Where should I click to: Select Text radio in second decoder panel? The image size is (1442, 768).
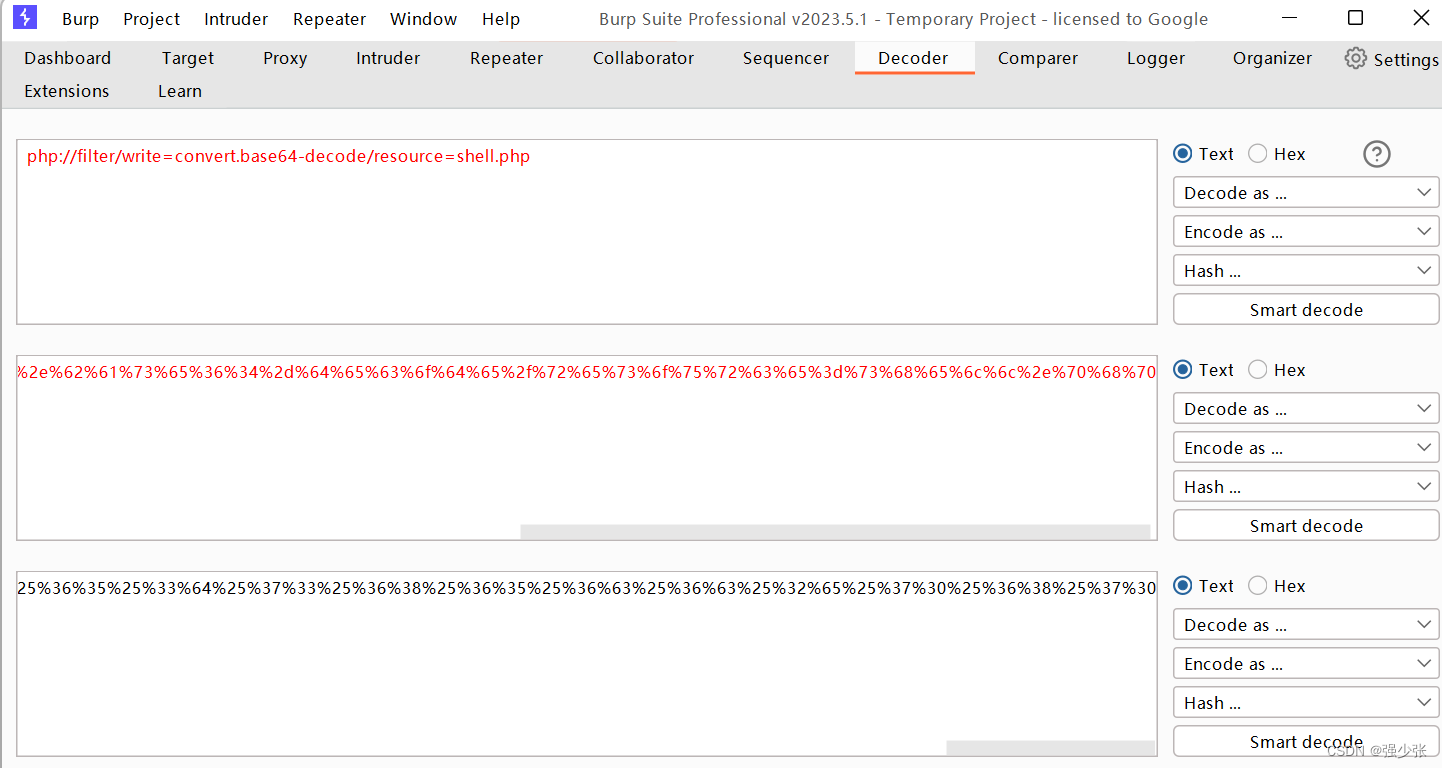pyautogui.click(x=1183, y=370)
